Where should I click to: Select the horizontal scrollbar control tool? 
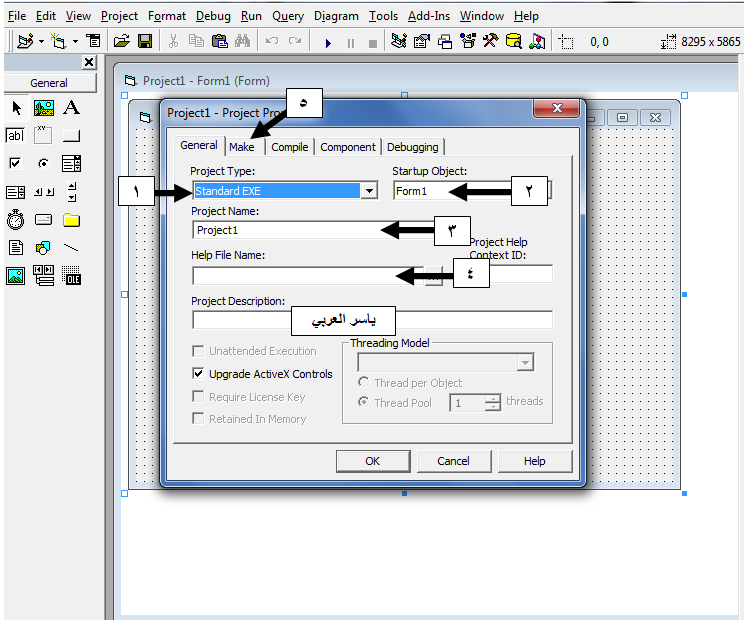pos(43,192)
